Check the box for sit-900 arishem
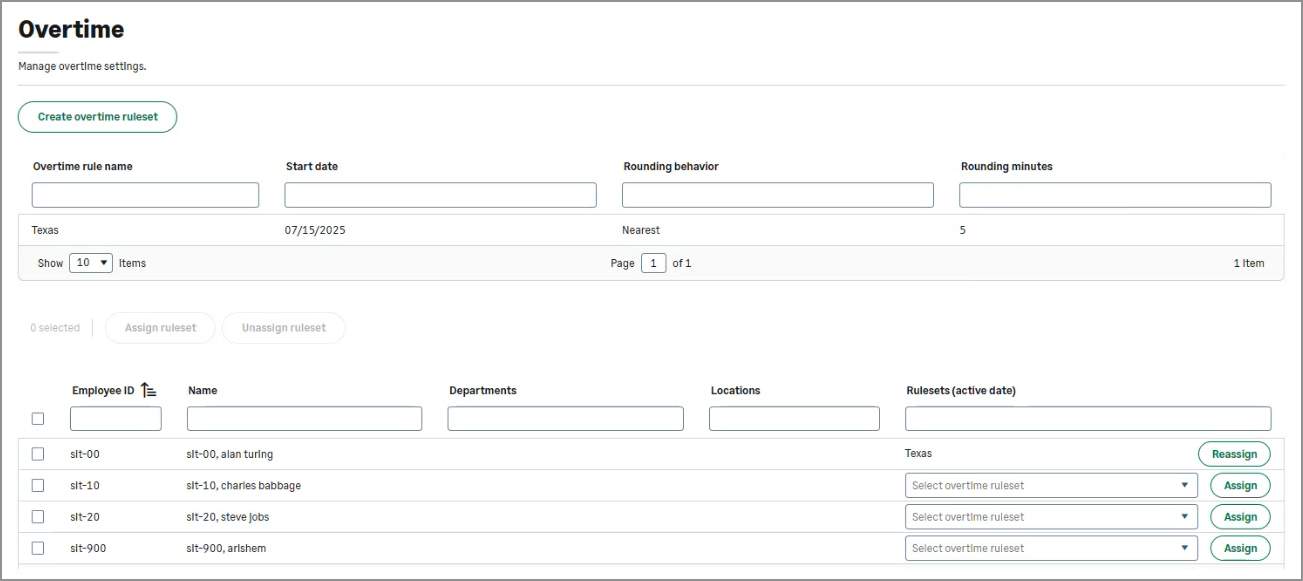The height and width of the screenshot is (581, 1303). click(38, 548)
